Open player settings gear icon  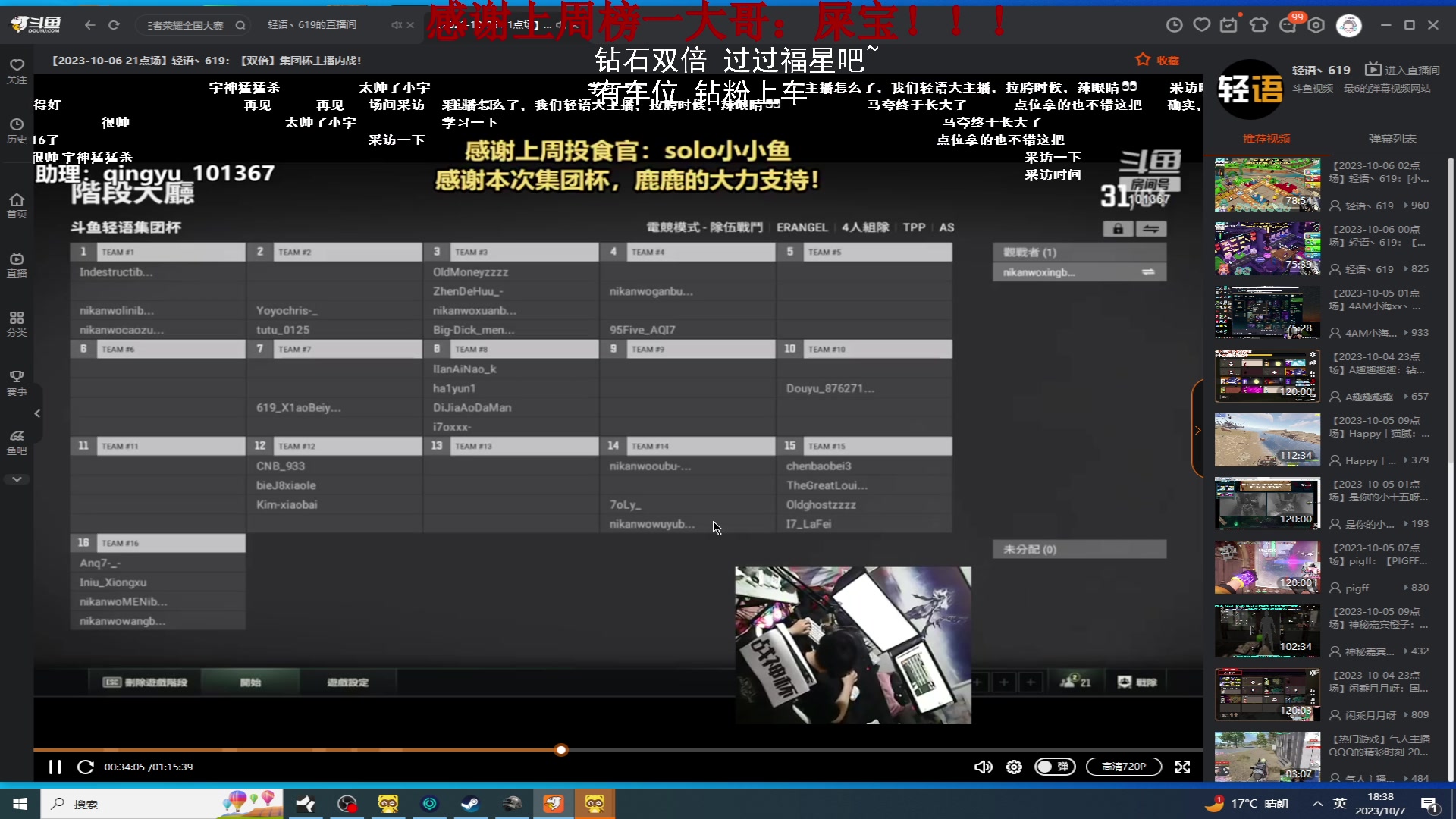1014,767
